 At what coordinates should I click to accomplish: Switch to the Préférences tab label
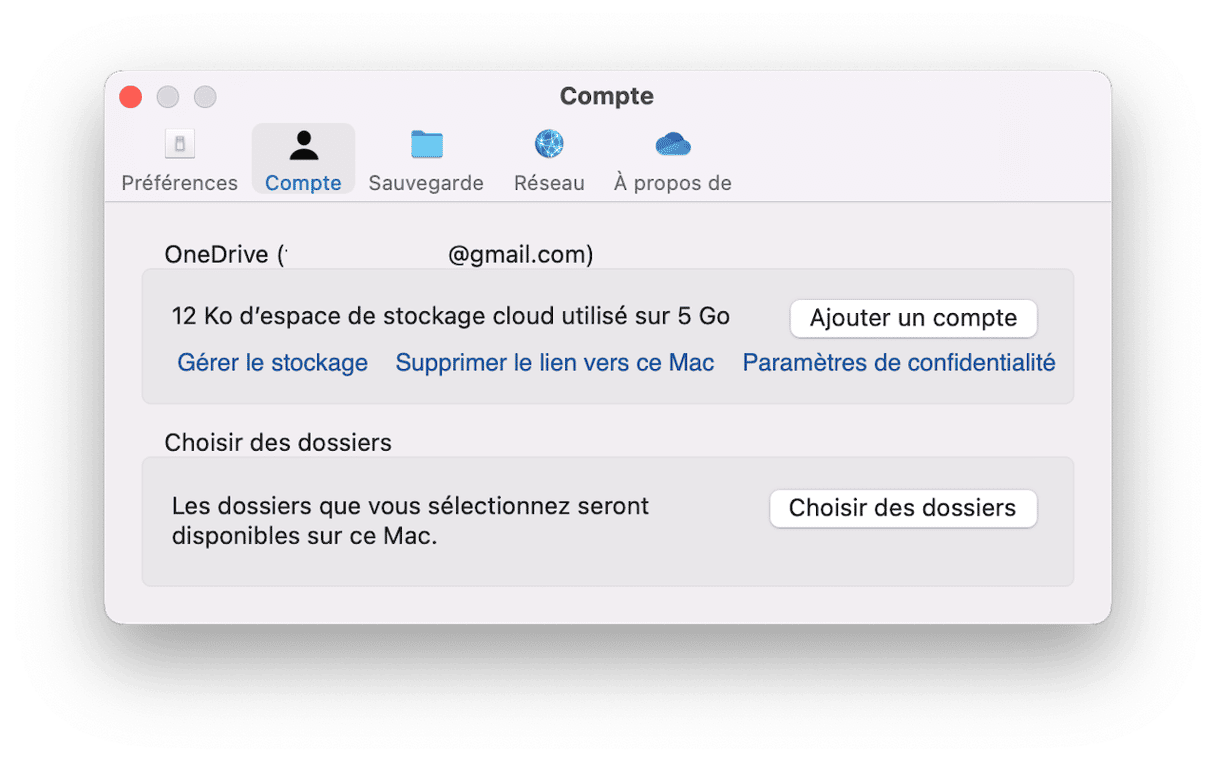tap(180, 183)
